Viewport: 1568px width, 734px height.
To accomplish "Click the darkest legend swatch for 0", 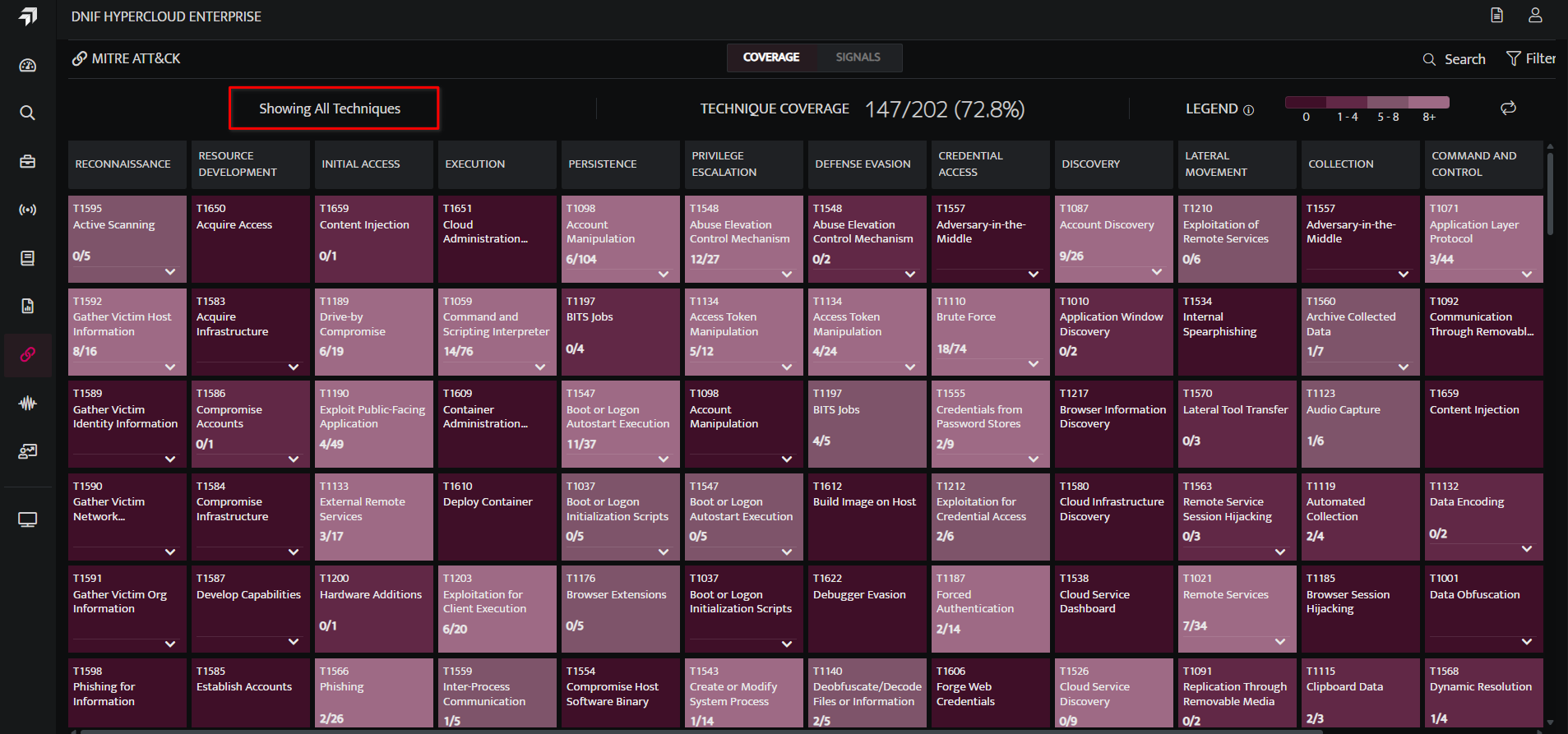I will click(1306, 102).
